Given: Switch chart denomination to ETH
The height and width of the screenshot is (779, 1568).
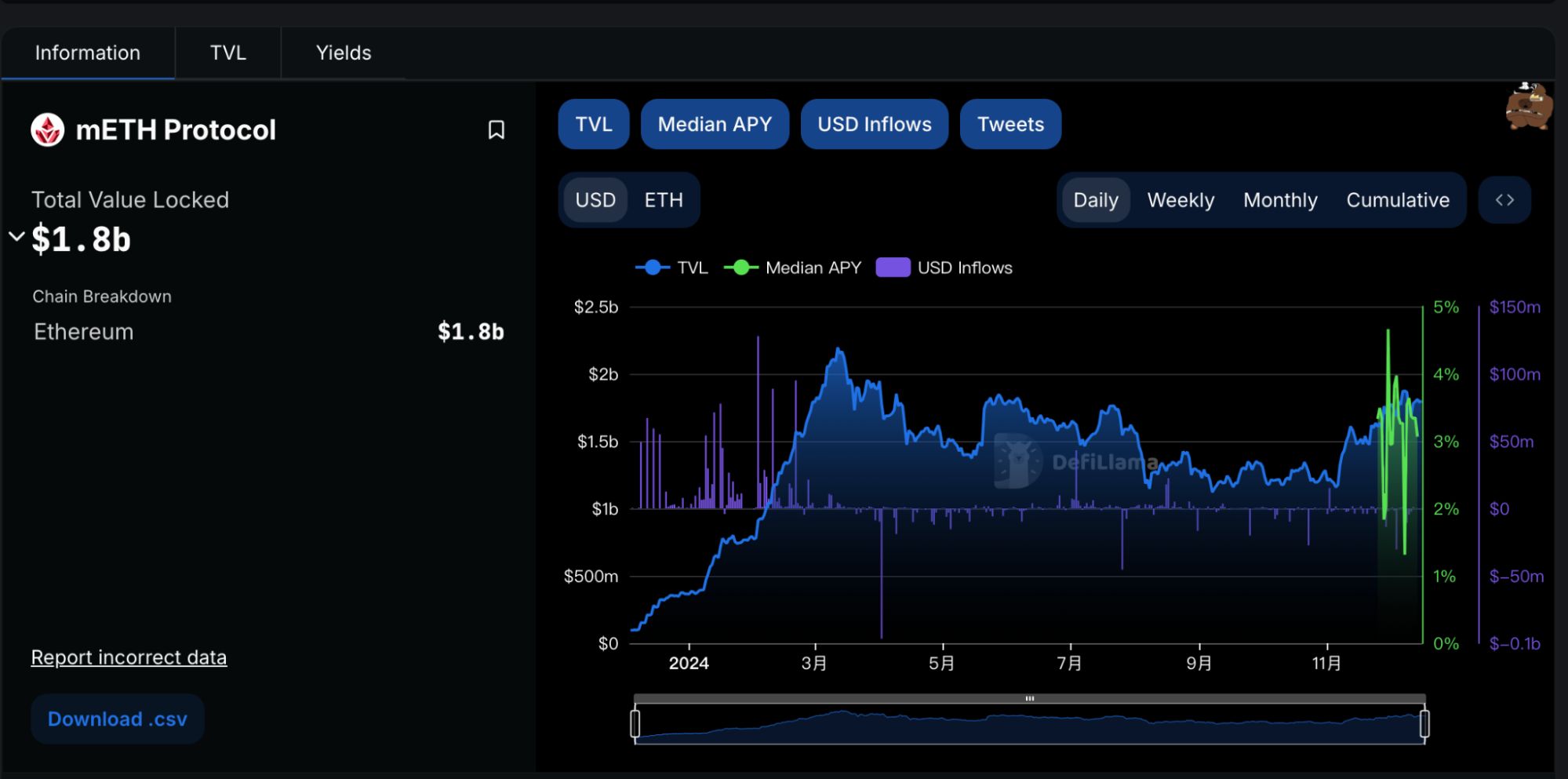Looking at the screenshot, I should tap(663, 201).
